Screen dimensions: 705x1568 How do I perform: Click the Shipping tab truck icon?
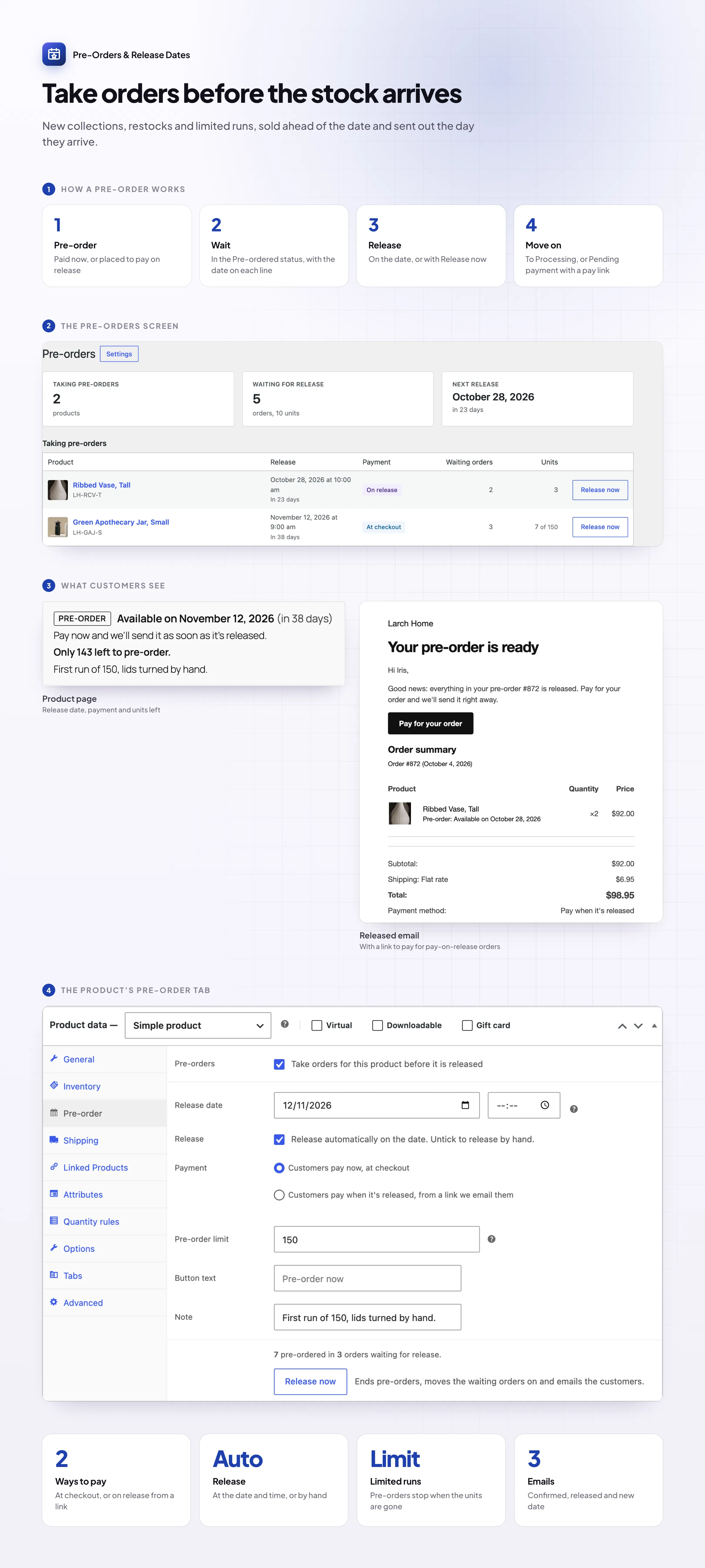coord(53,1140)
